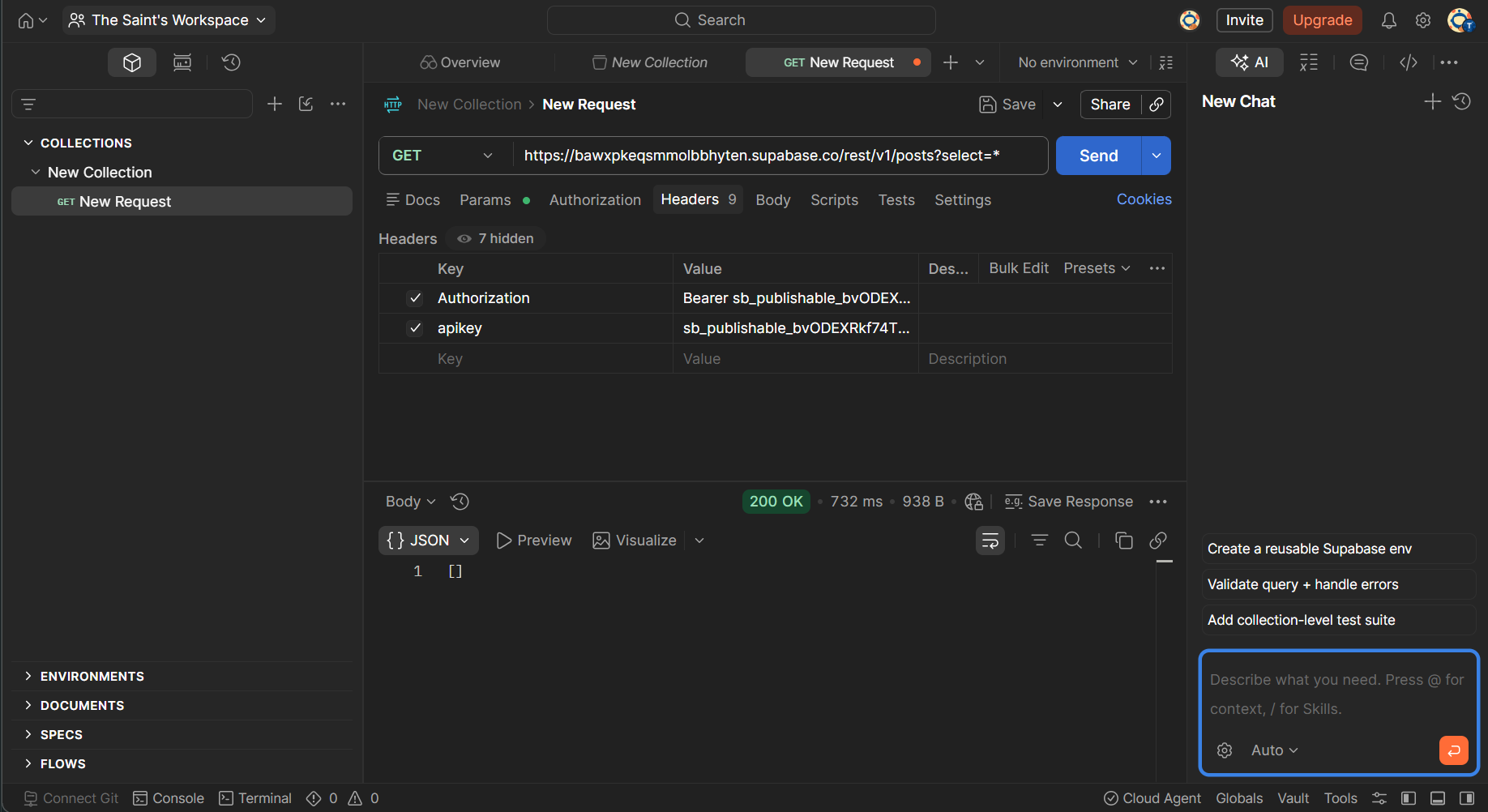The width and height of the screenshot is (1488, 812).
Task: Open the Send button dropdown arrow
Action: coord(1157,156)
